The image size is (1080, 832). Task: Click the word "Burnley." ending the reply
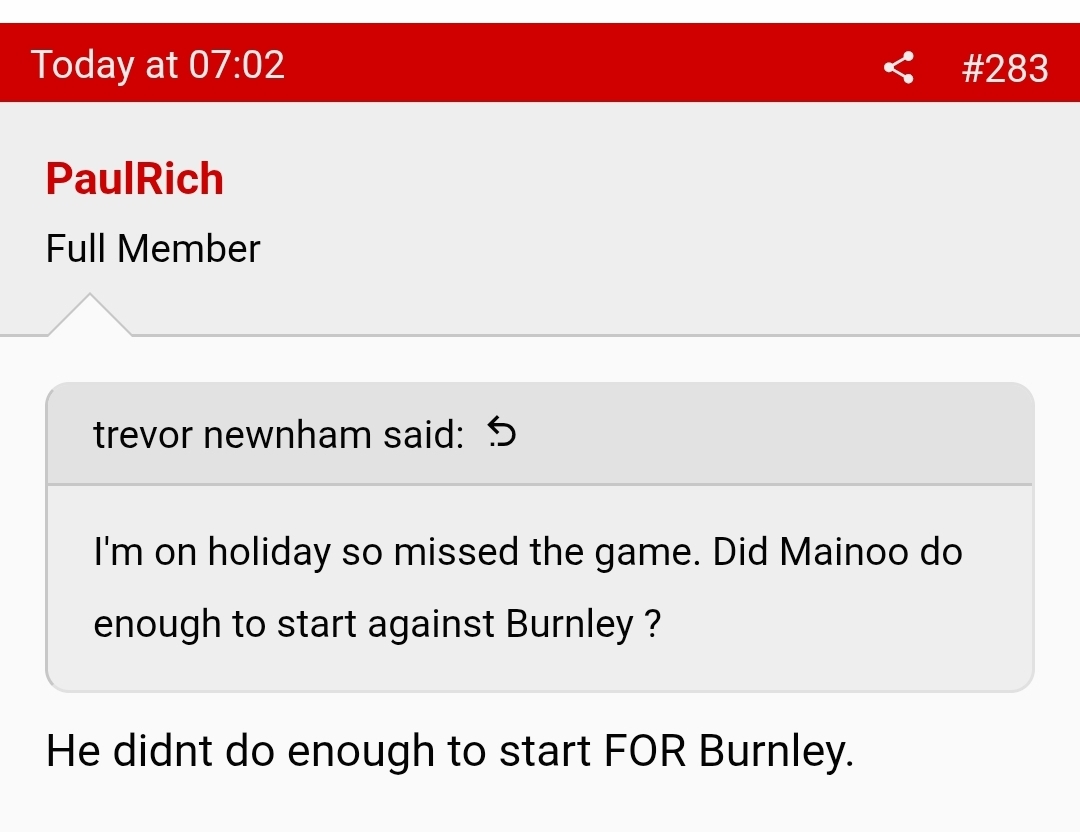pyautogui.click(x=776, y=750)
